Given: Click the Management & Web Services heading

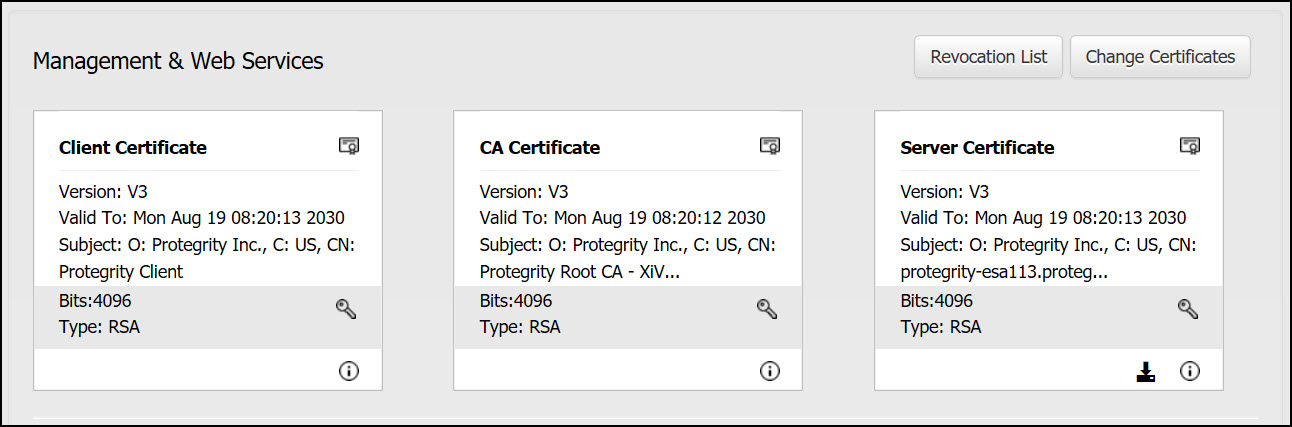Looking at the screenshot, I should (178, 61).
